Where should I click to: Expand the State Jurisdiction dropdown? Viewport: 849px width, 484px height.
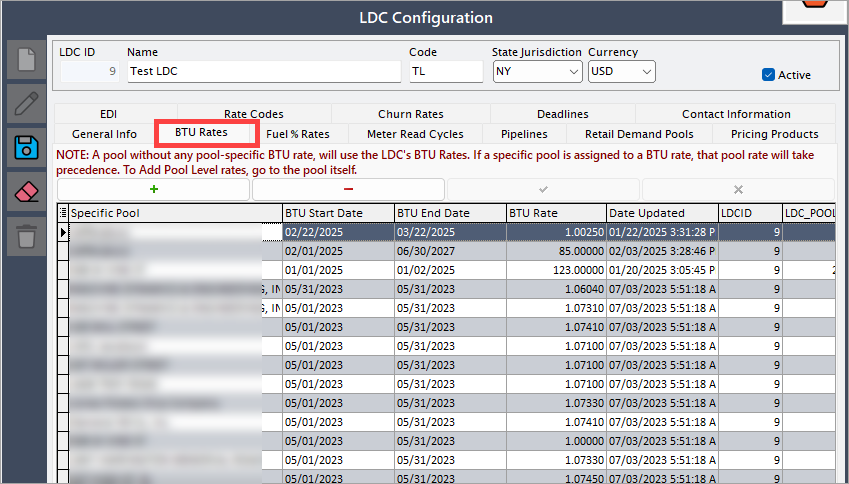click(x=537, y=71)
